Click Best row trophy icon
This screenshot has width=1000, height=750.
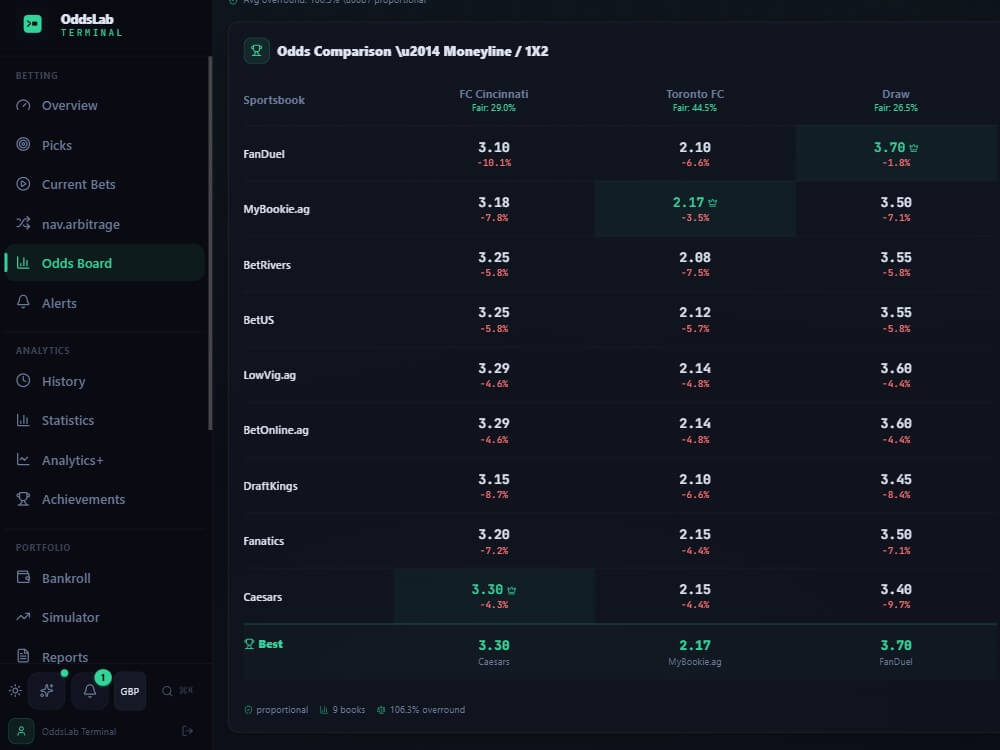coord(249,644)
